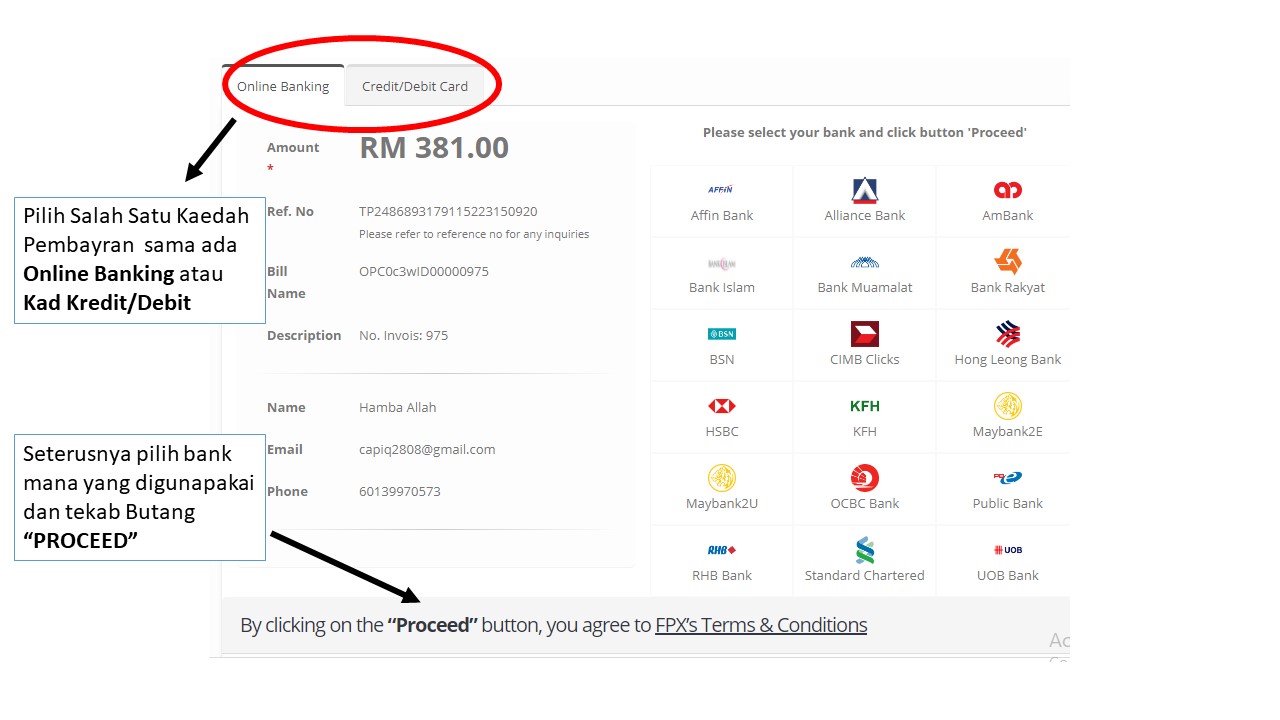The width and height of the screenshot is (1280, 720).
Task: Select the RHB Bank logo
Action: coord(721,550)
